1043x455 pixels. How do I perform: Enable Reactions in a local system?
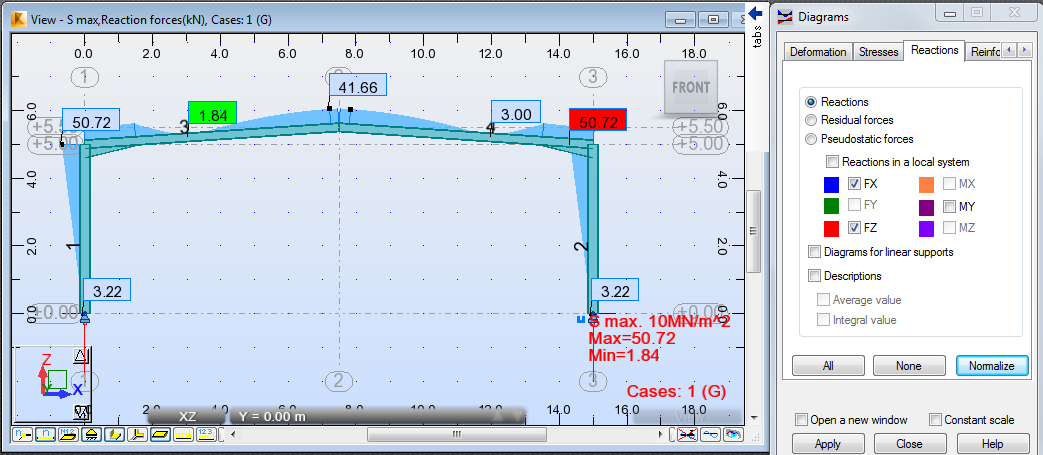tap(832, 162)
